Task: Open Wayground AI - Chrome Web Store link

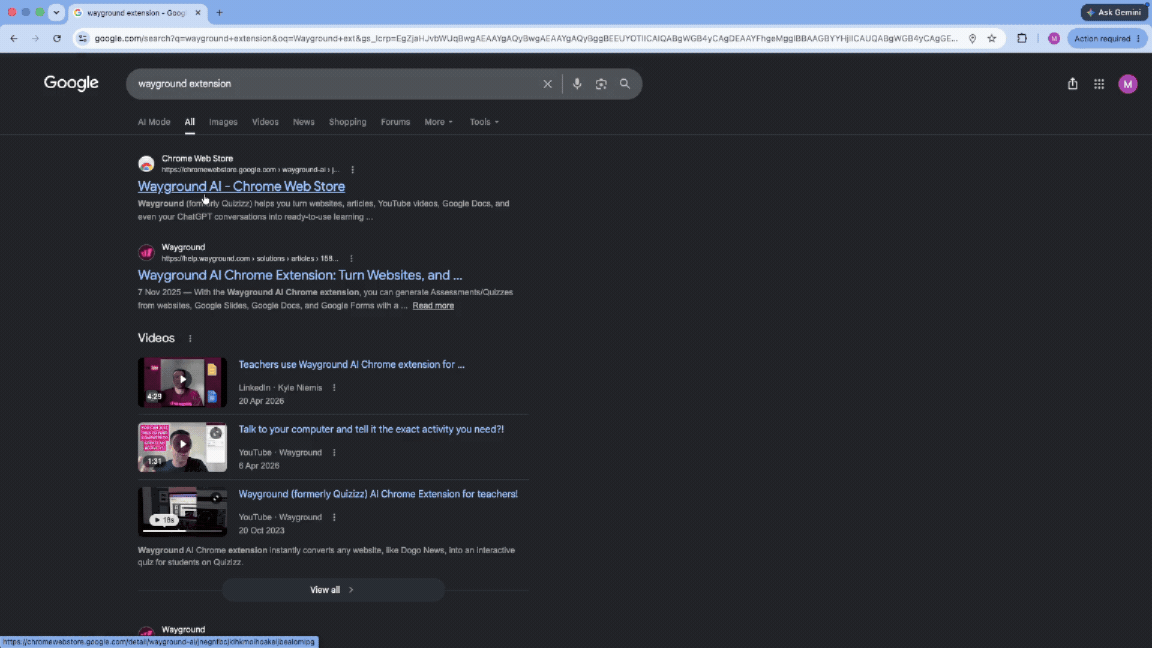Action: click(x=241, y=187)
